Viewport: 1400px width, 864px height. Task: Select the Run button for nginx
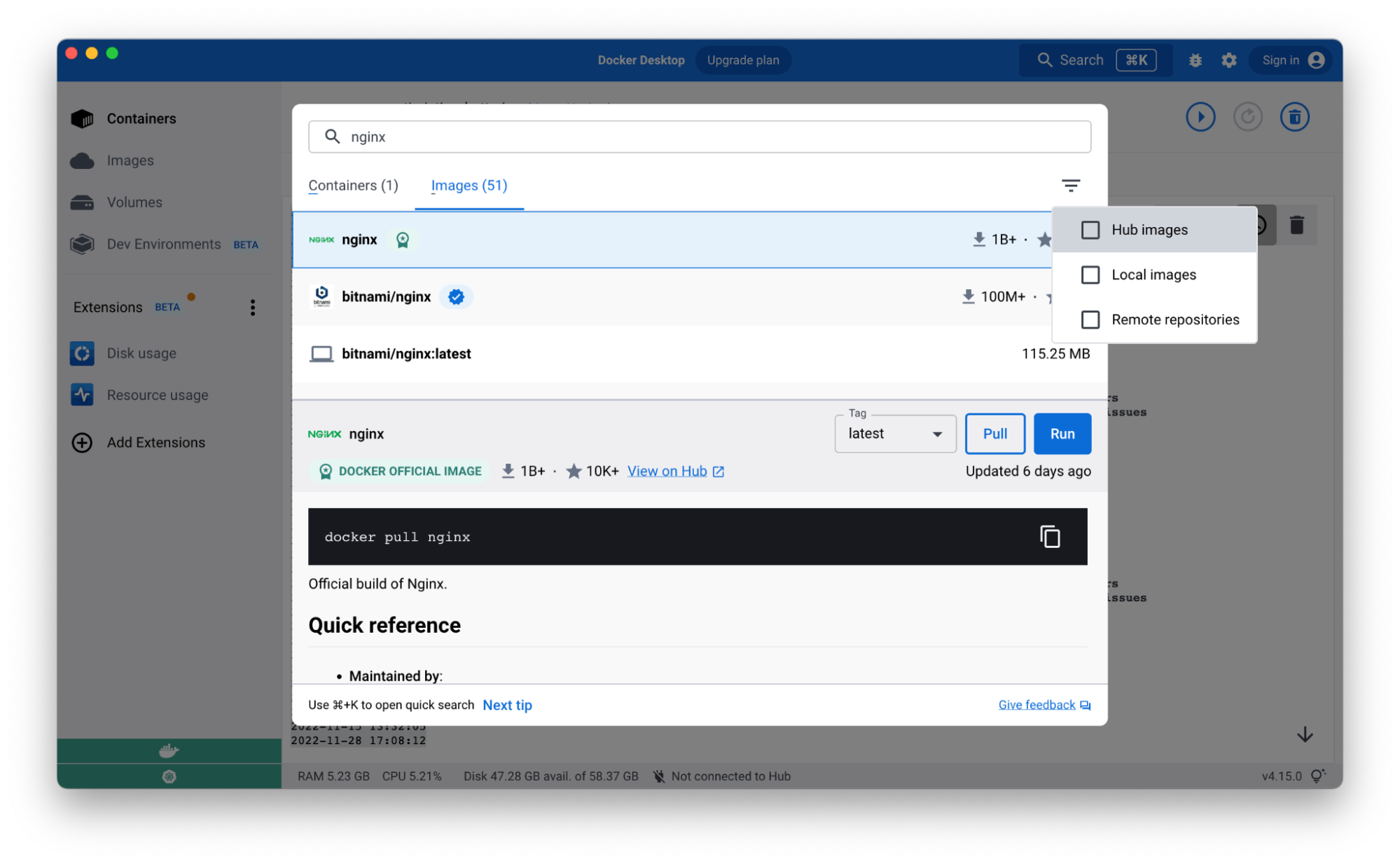pyautogui.click(x=1062, y=433)
